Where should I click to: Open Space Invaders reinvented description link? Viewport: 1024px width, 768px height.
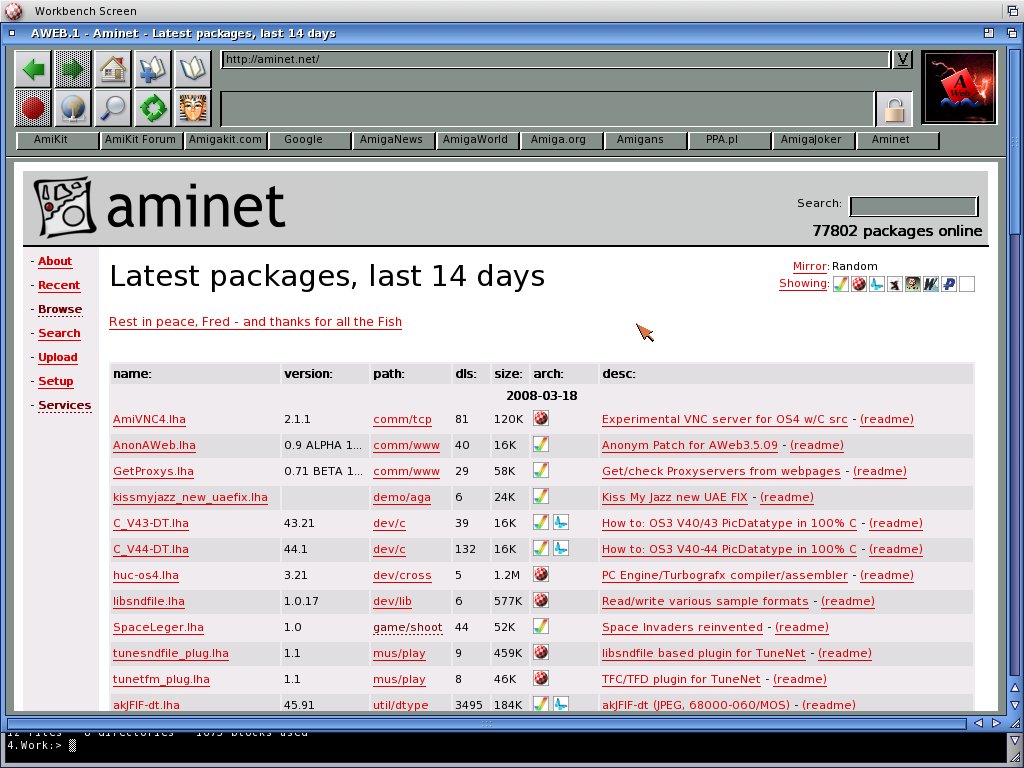682,628
